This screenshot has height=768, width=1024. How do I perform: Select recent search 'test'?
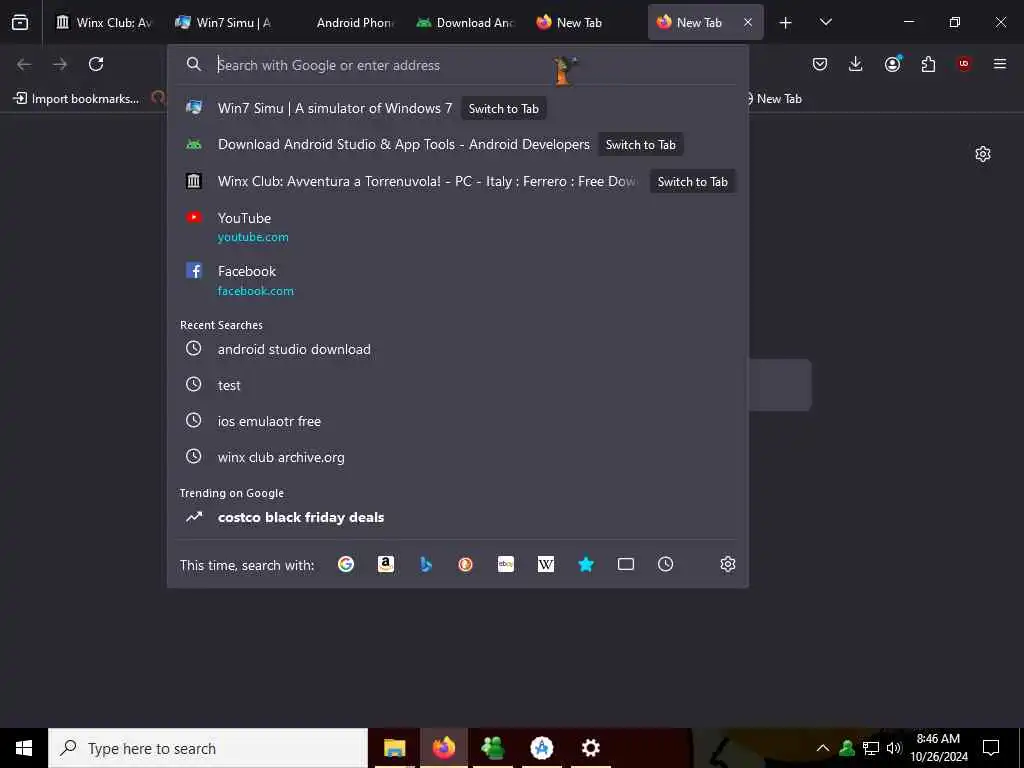(458, 385)
